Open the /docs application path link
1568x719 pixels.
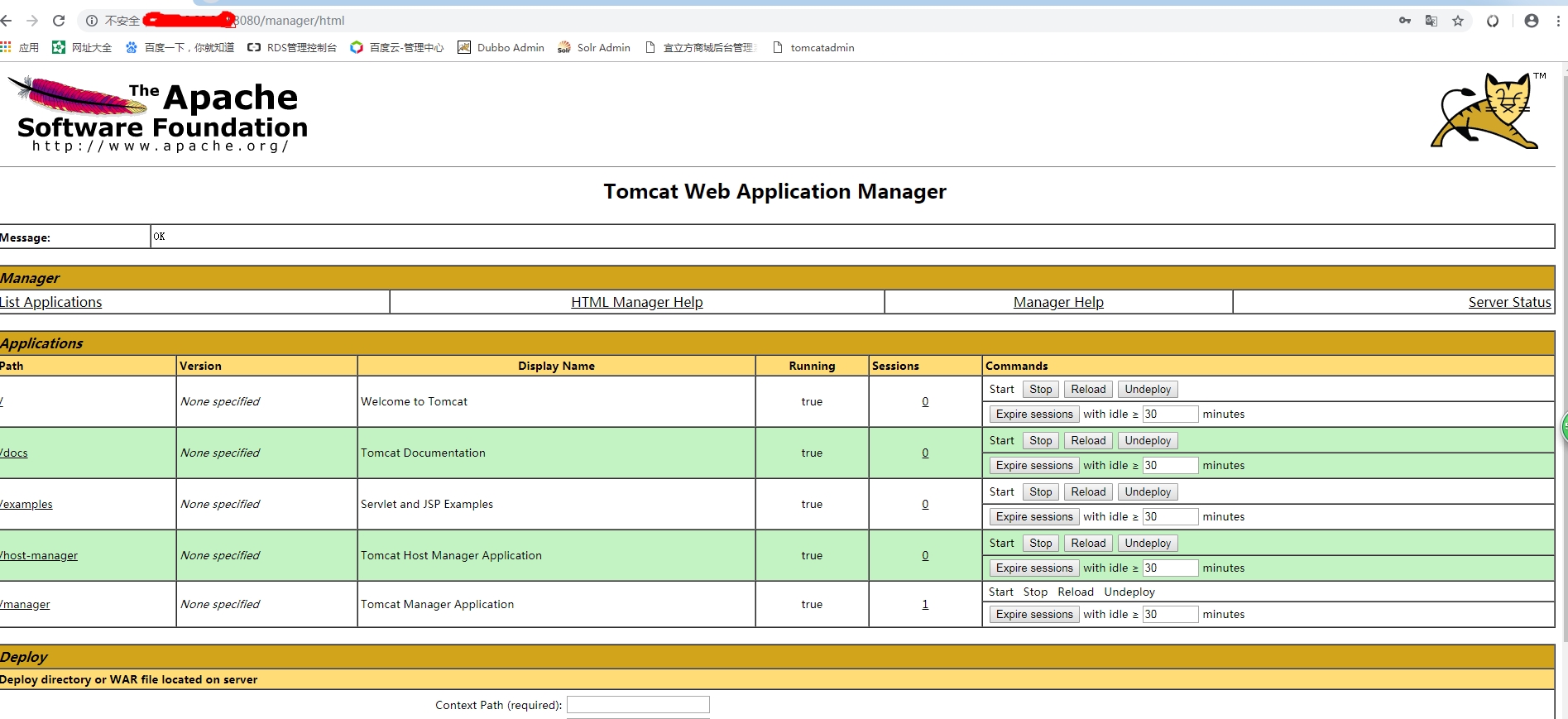pyautogui.click(x=14, y=453)
